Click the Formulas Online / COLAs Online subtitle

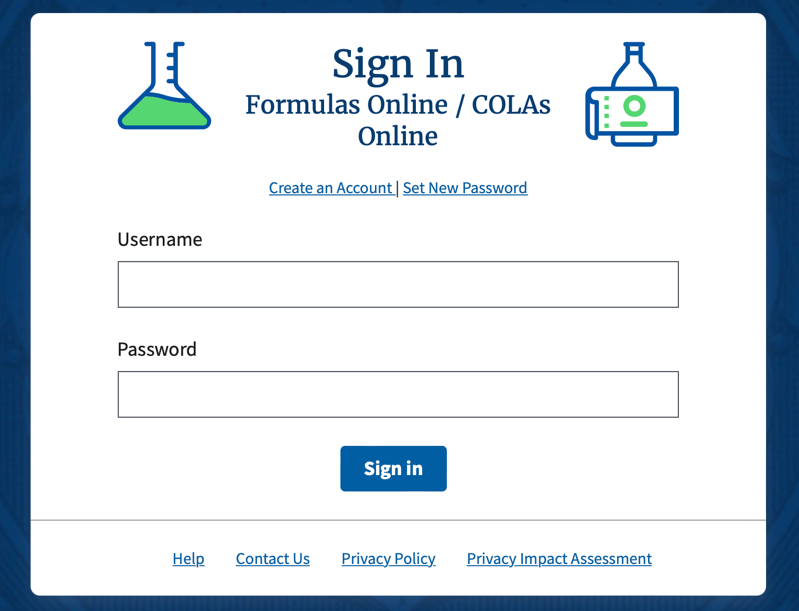click(x=398, y=120)
